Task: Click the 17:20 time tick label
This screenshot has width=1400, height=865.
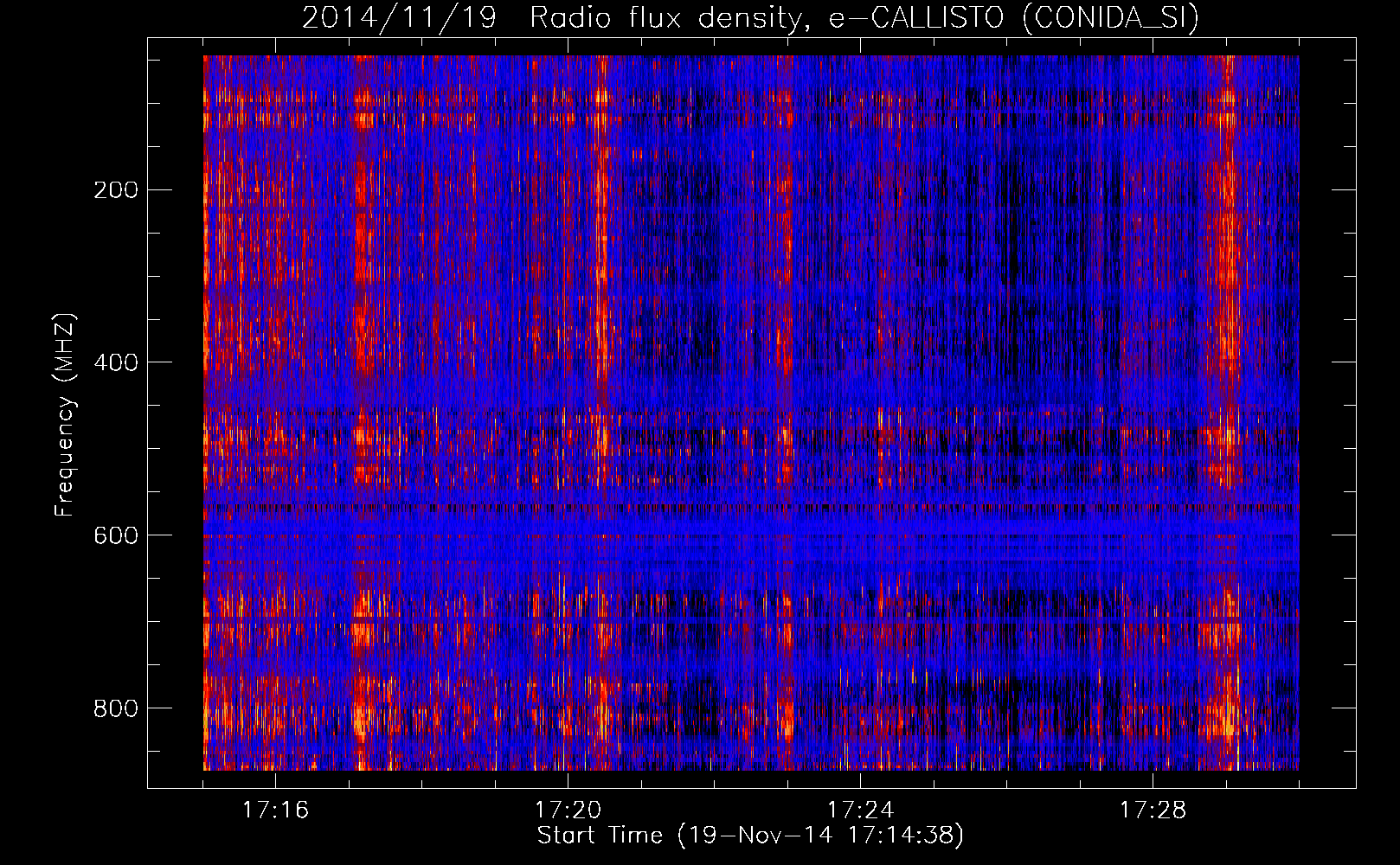Action: 568,810
